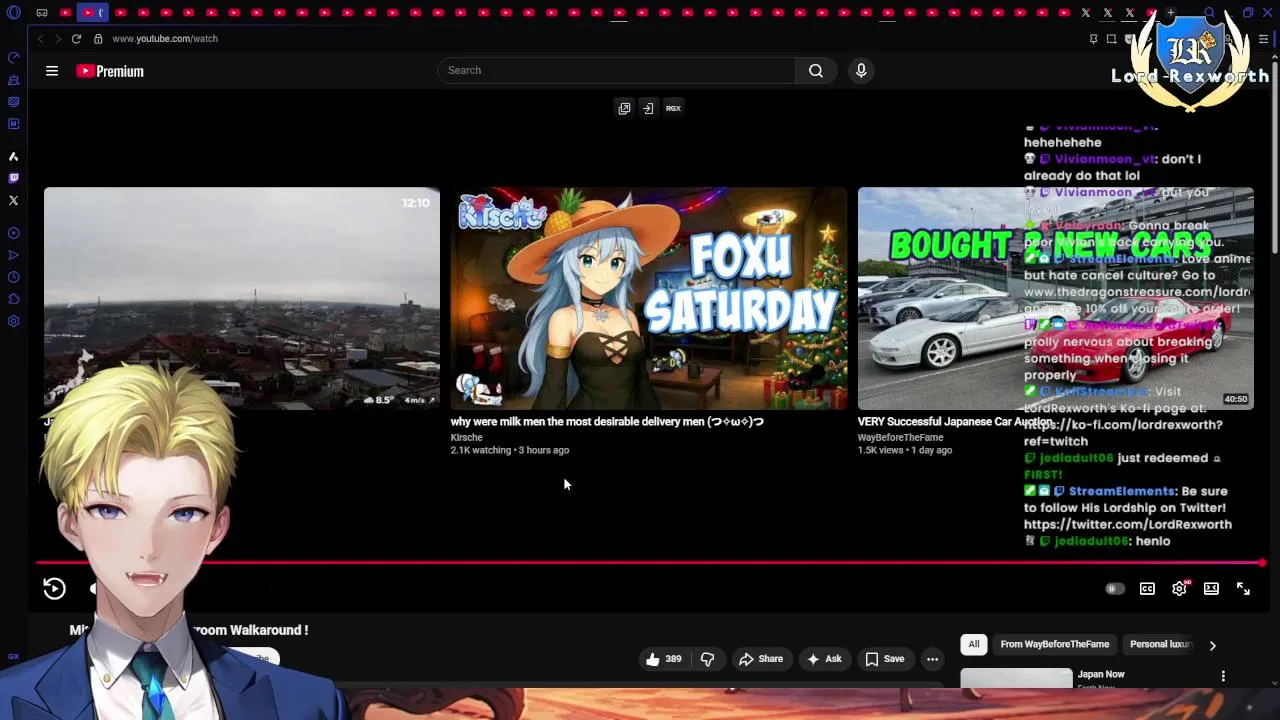This screenshot has height=720, width=1280.
Task: Go forward with the browser forward arrow
Action: point(57,39)
